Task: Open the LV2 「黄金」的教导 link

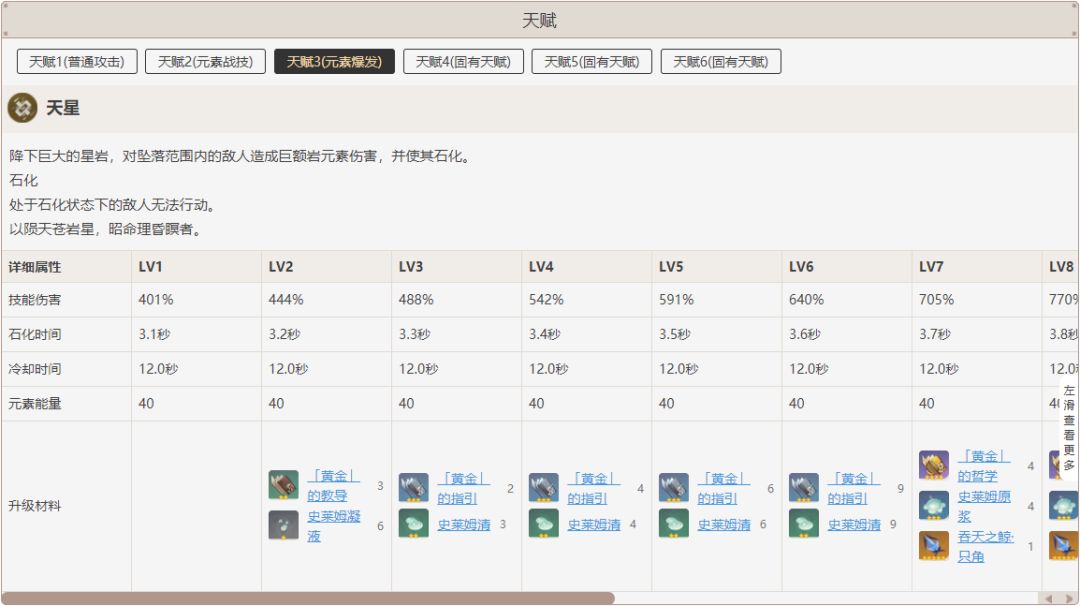Action: pyautogui.click(x=333, y=485)
